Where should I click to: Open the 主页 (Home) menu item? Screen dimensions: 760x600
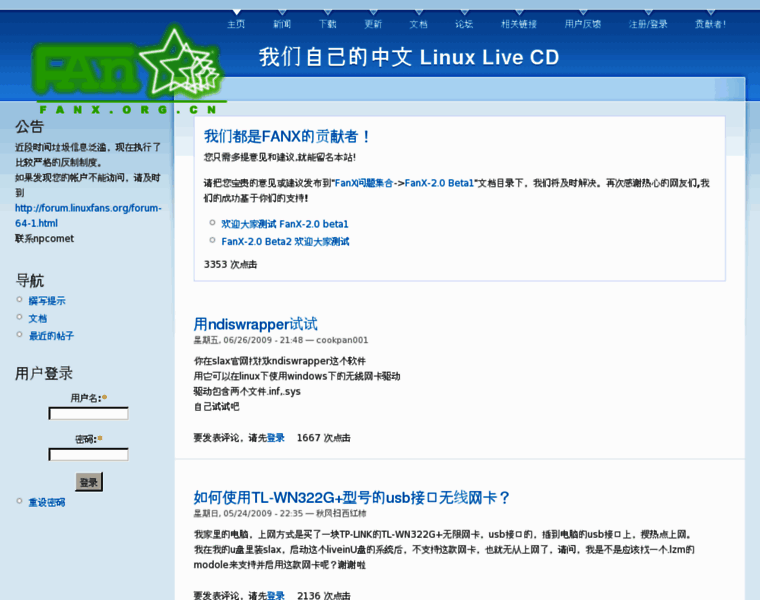(x=236, y=24)
